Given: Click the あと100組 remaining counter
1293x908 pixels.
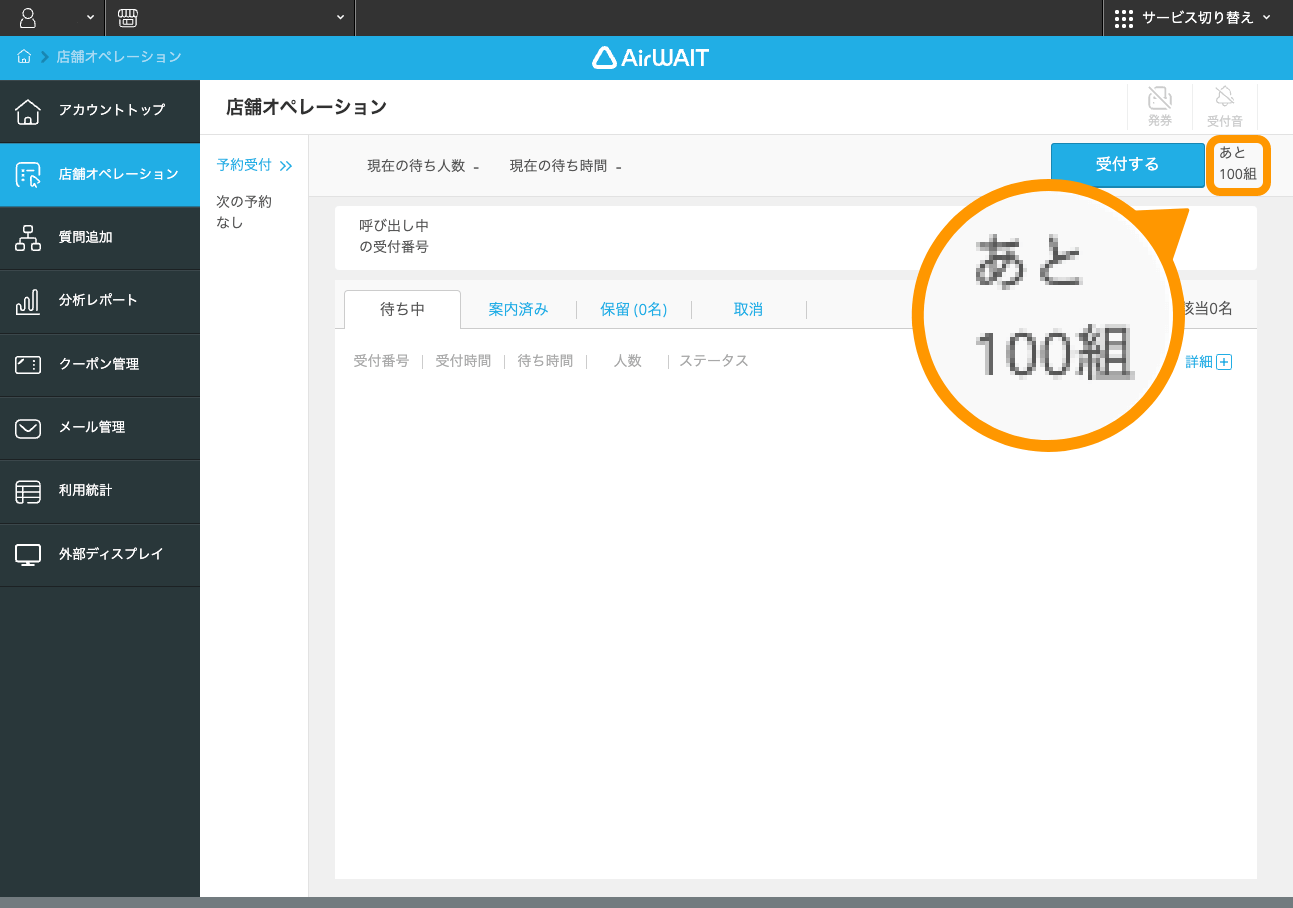Looking at the screenshot, I should [1238, 164].
